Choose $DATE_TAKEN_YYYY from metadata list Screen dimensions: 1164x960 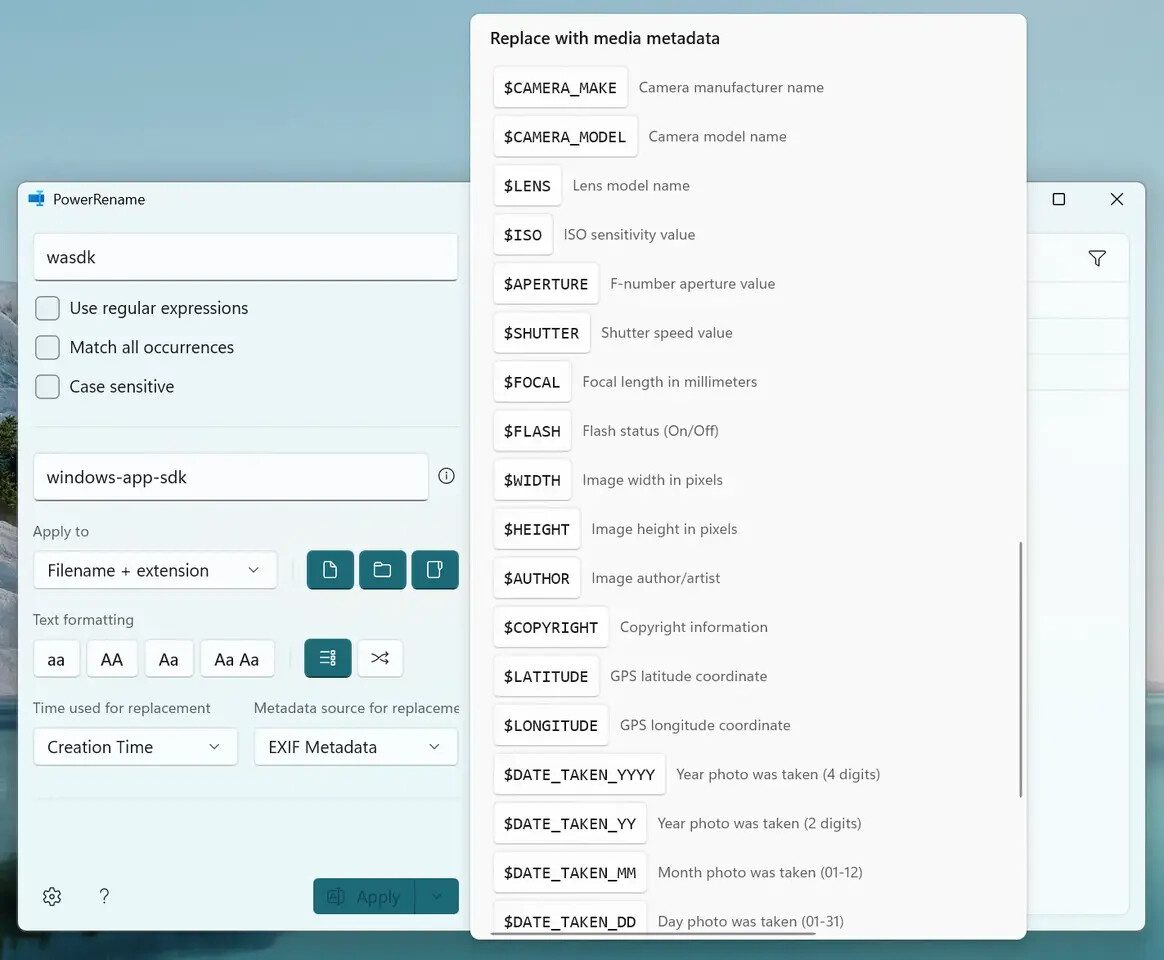click(x=579, y=774)
